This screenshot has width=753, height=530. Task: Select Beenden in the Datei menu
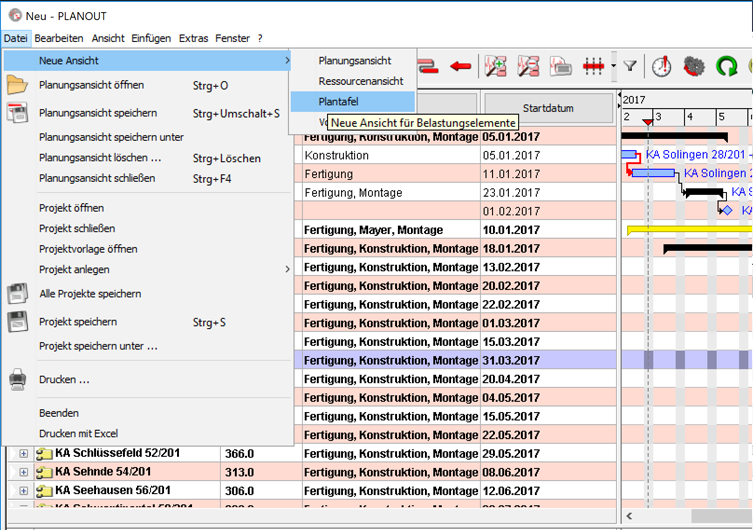click(x=147, y=413)
